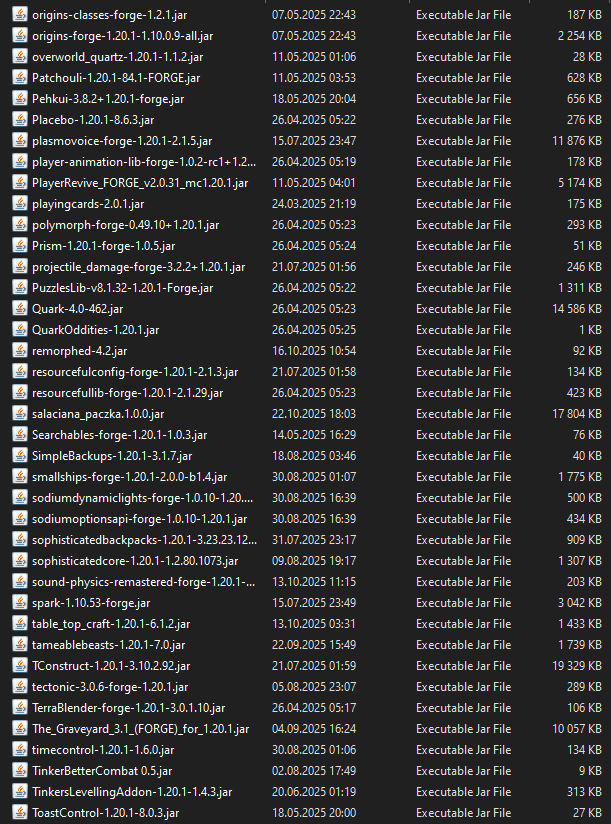611x824 pixels.
Task: Click the jar icon beside origins-forge-1.20.1-1.10.0.9-all.jar
Action: [x=19, y=36]
